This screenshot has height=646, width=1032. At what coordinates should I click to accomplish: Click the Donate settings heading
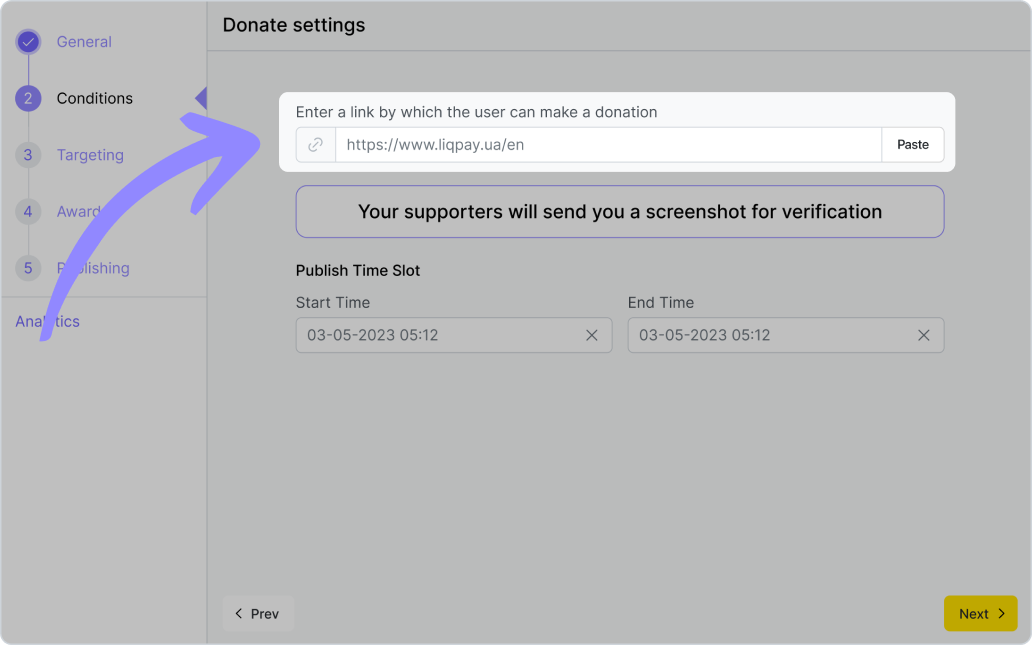click(x=294, y=25)
